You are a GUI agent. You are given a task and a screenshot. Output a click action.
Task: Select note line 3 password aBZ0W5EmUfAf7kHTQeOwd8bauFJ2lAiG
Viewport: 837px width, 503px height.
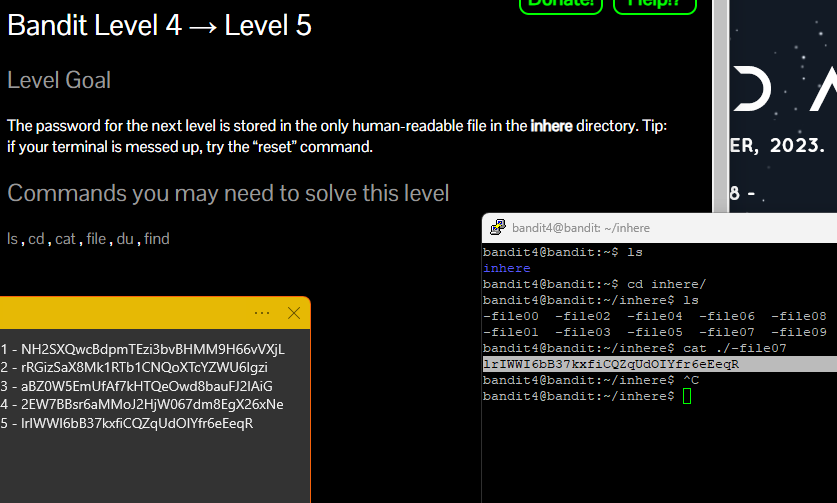point(147,386)
